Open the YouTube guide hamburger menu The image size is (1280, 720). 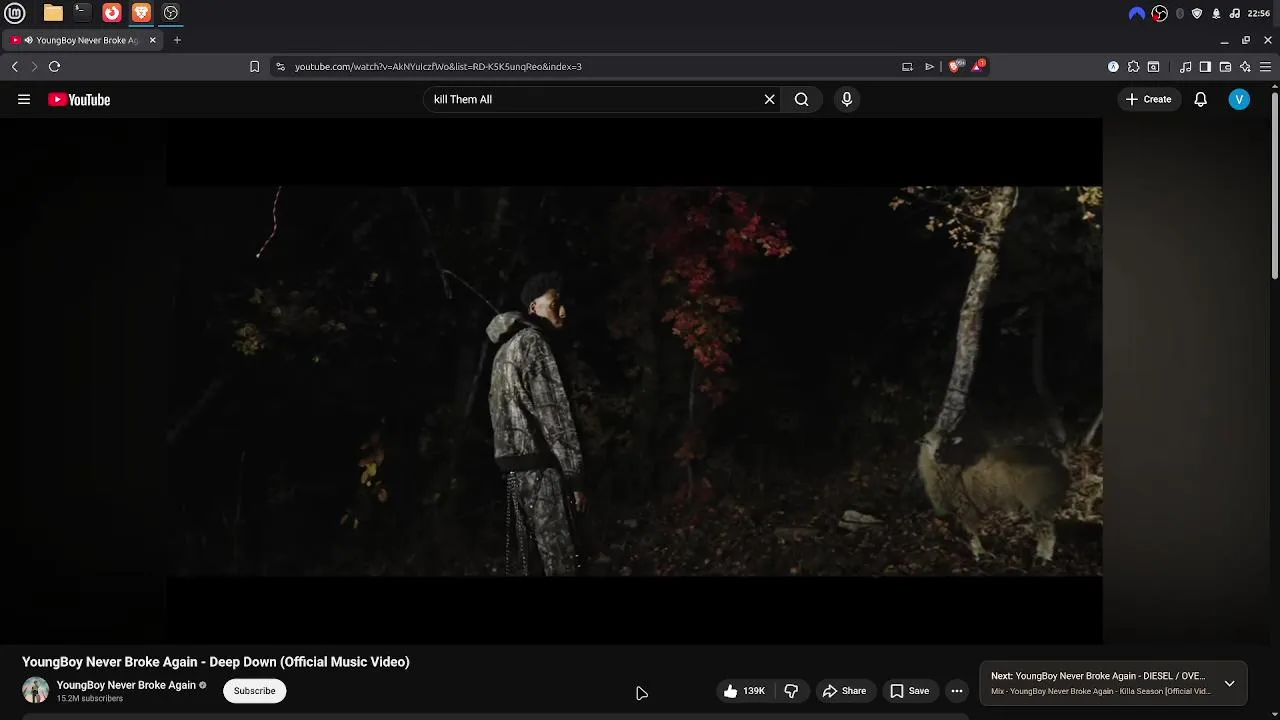[x=24, y=99]
